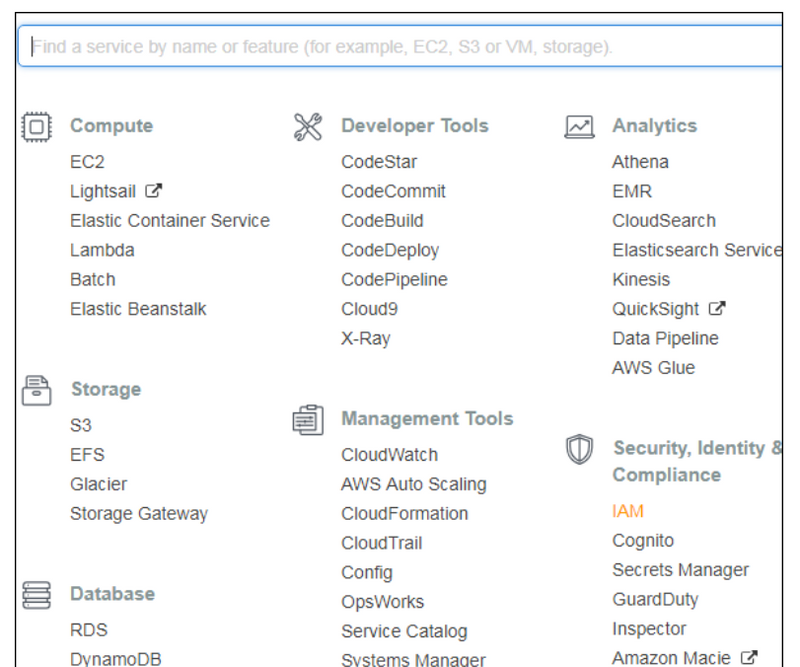Go to the S3 storage service
The image size is (800, 667).
(81, 425)
